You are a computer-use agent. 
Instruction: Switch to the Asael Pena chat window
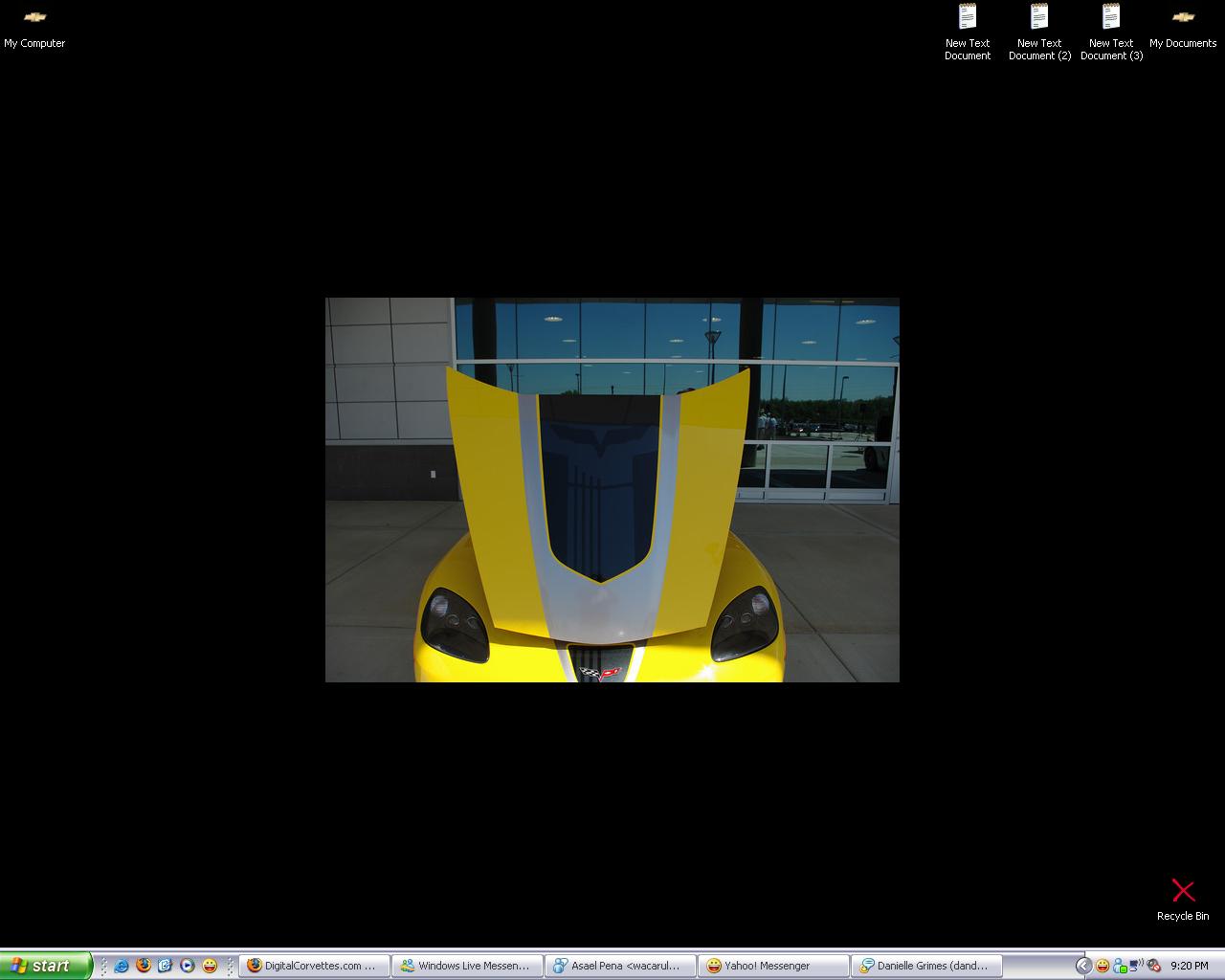[620, 965]
